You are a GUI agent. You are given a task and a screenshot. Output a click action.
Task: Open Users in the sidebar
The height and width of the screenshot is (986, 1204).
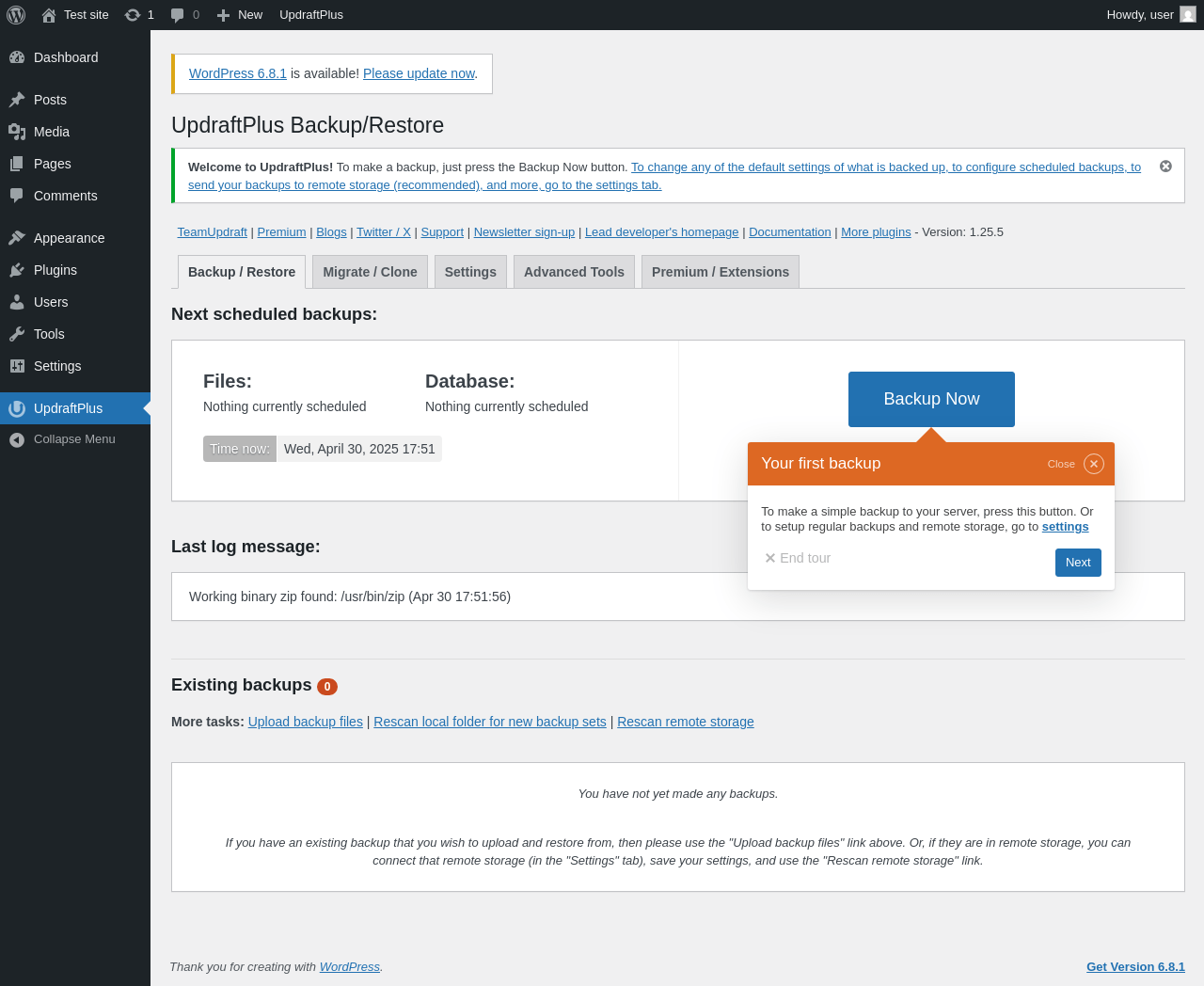pos(51,302)
